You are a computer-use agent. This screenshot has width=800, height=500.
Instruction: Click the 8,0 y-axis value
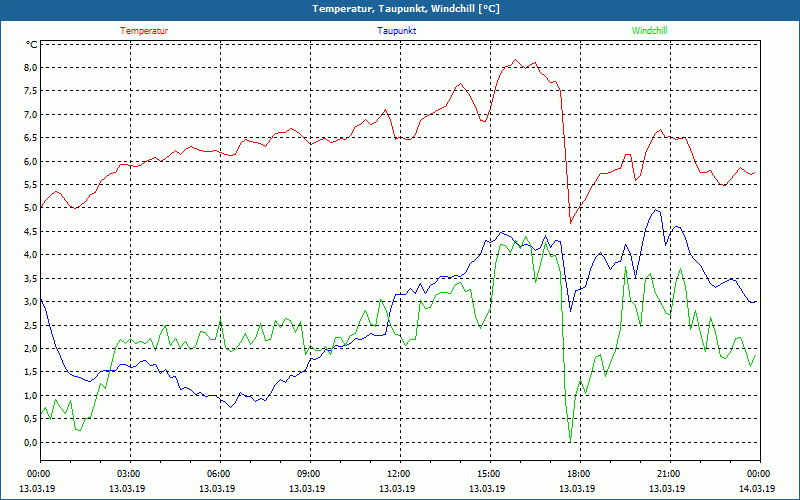(x=31, y=67)
